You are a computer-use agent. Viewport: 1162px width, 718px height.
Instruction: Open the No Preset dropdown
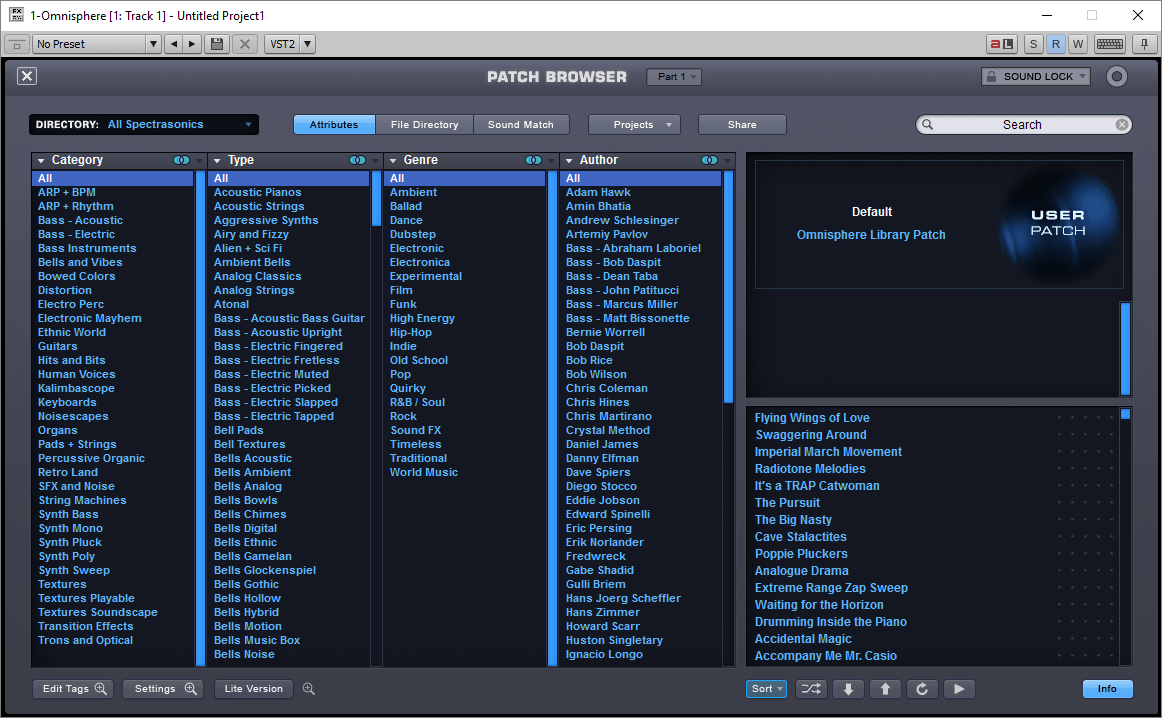96,44
